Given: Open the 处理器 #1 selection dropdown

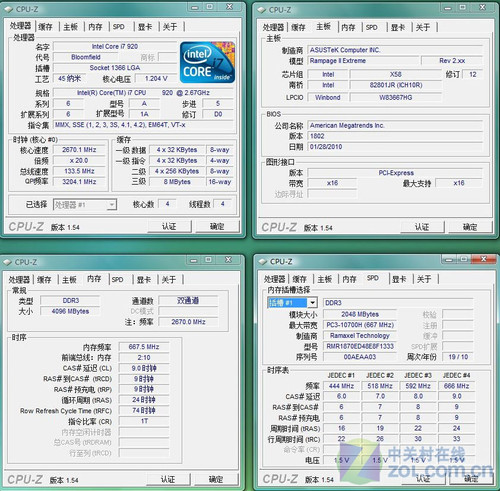Looking at the screenshot, I should coord(85,204).
